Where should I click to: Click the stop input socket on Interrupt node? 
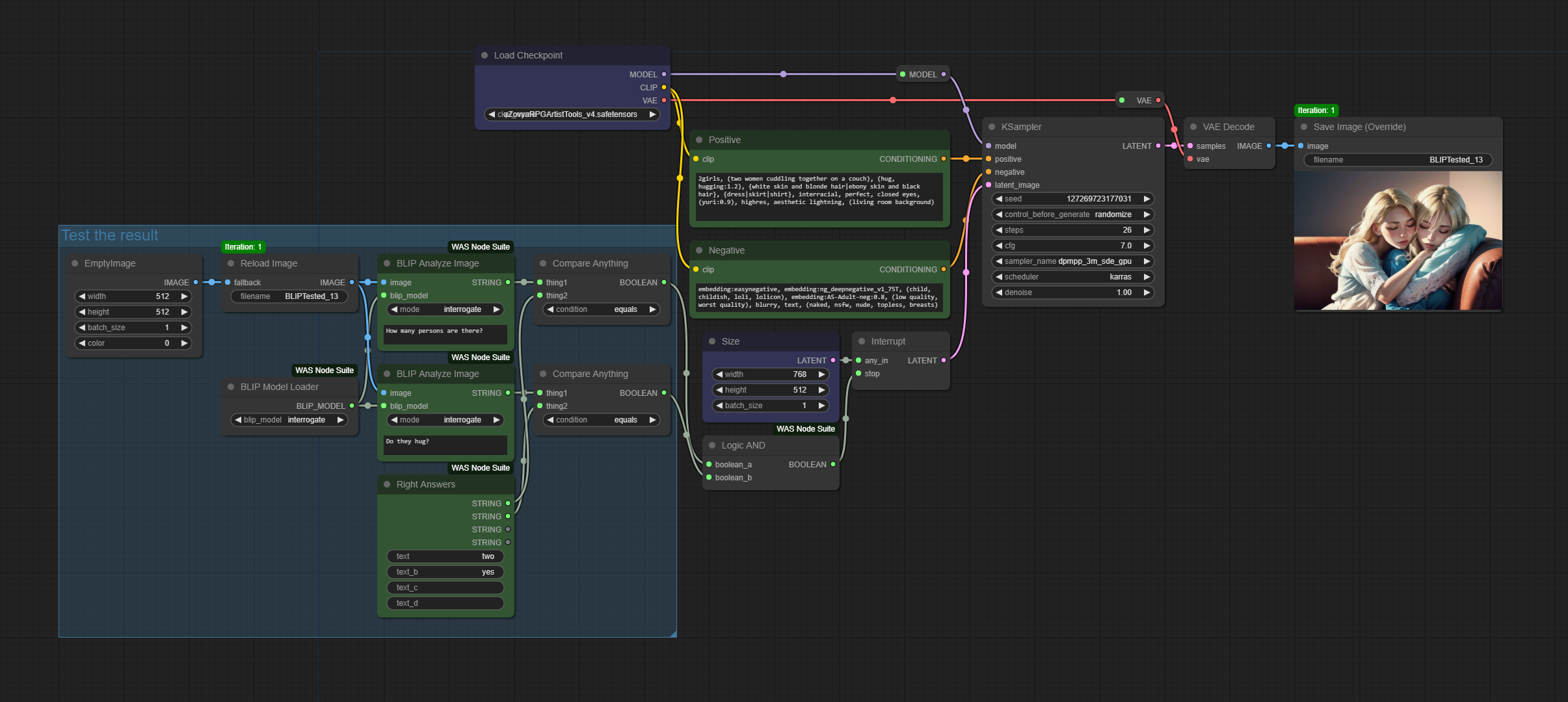[x=858, y=373]
